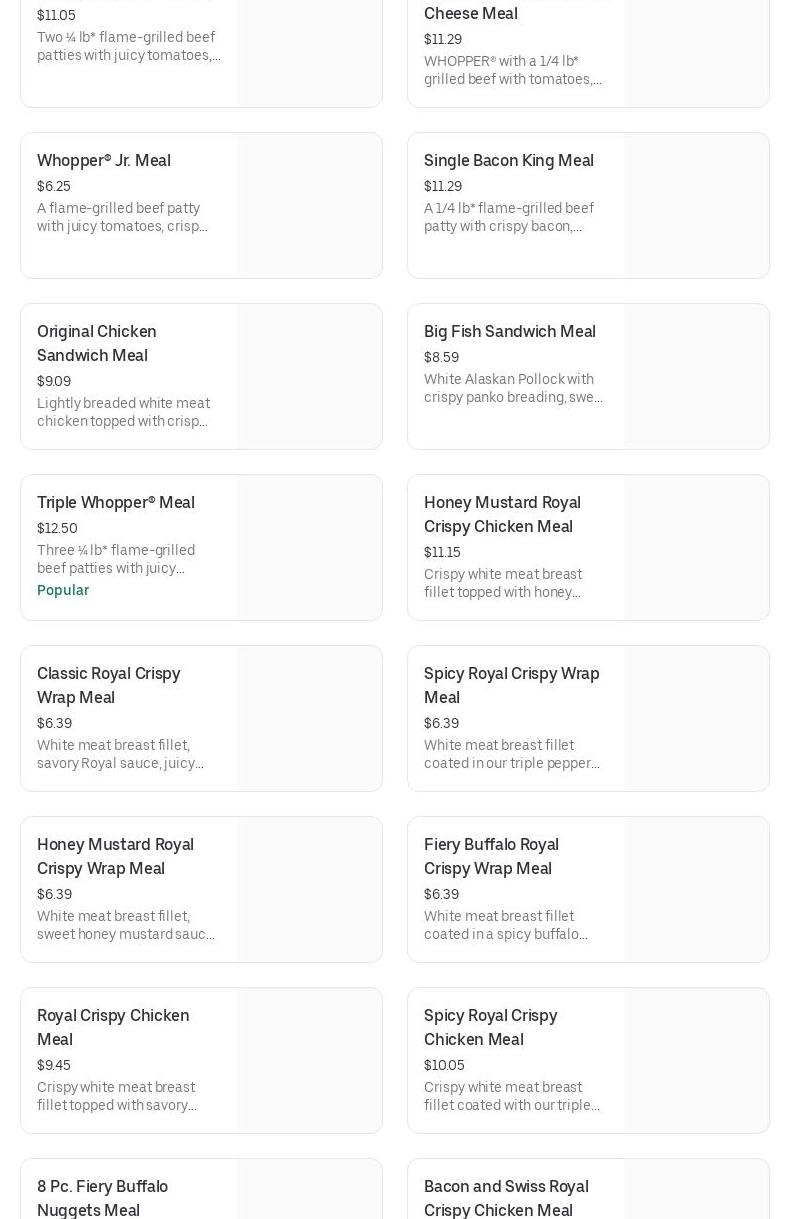The image size is (804, 1219).
Task: Select the Classic Royal Crispy Wrap Meal title
Action: tap(108, 686)
